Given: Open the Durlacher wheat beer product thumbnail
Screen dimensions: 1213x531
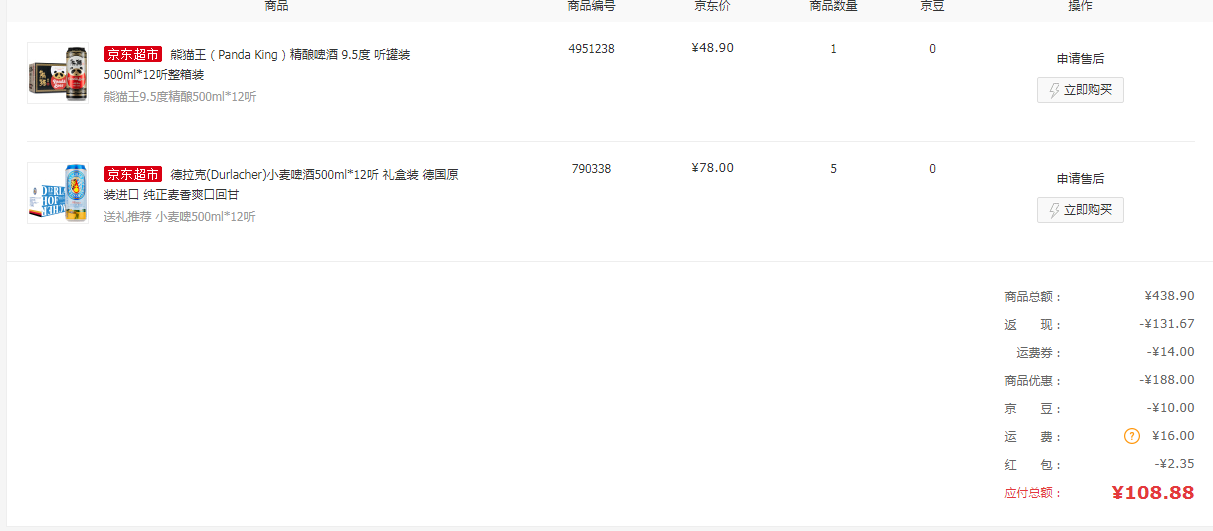Looking at the screenshot, I should (58, 192).
